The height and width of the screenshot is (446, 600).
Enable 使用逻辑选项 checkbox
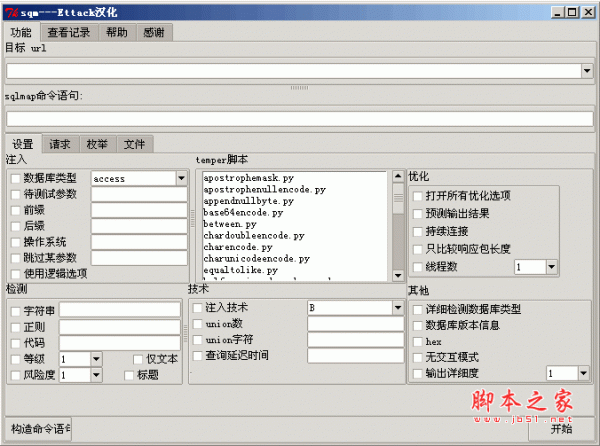tap(16, 274)
